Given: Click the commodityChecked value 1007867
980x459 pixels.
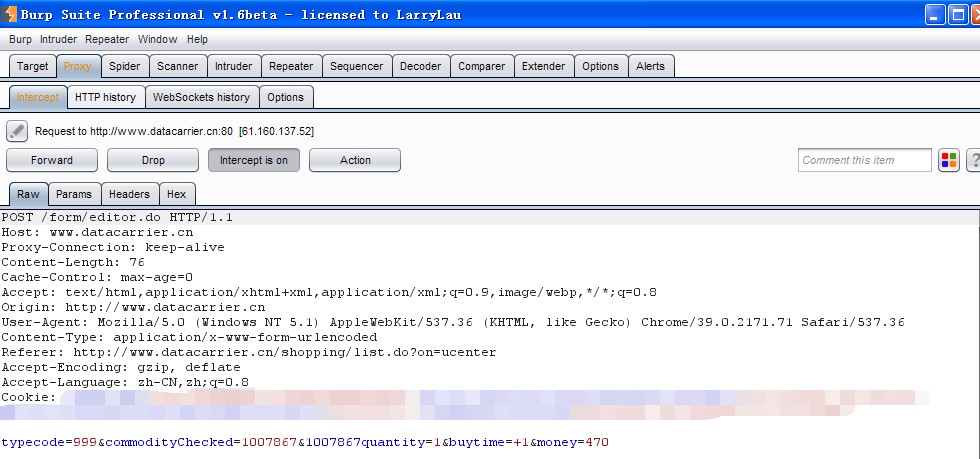Looking at the screenshot, I should click(269, 443).
